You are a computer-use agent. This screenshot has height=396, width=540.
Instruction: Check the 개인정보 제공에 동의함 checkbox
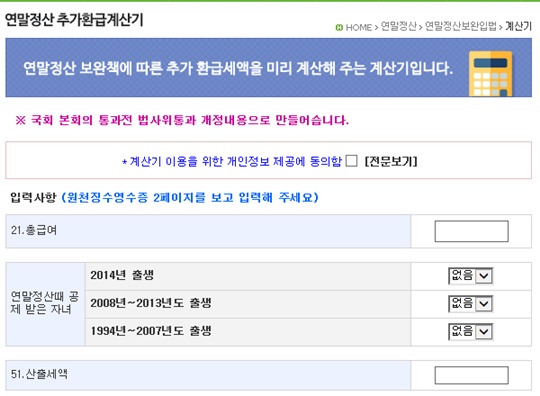click(x=351, y=161)
